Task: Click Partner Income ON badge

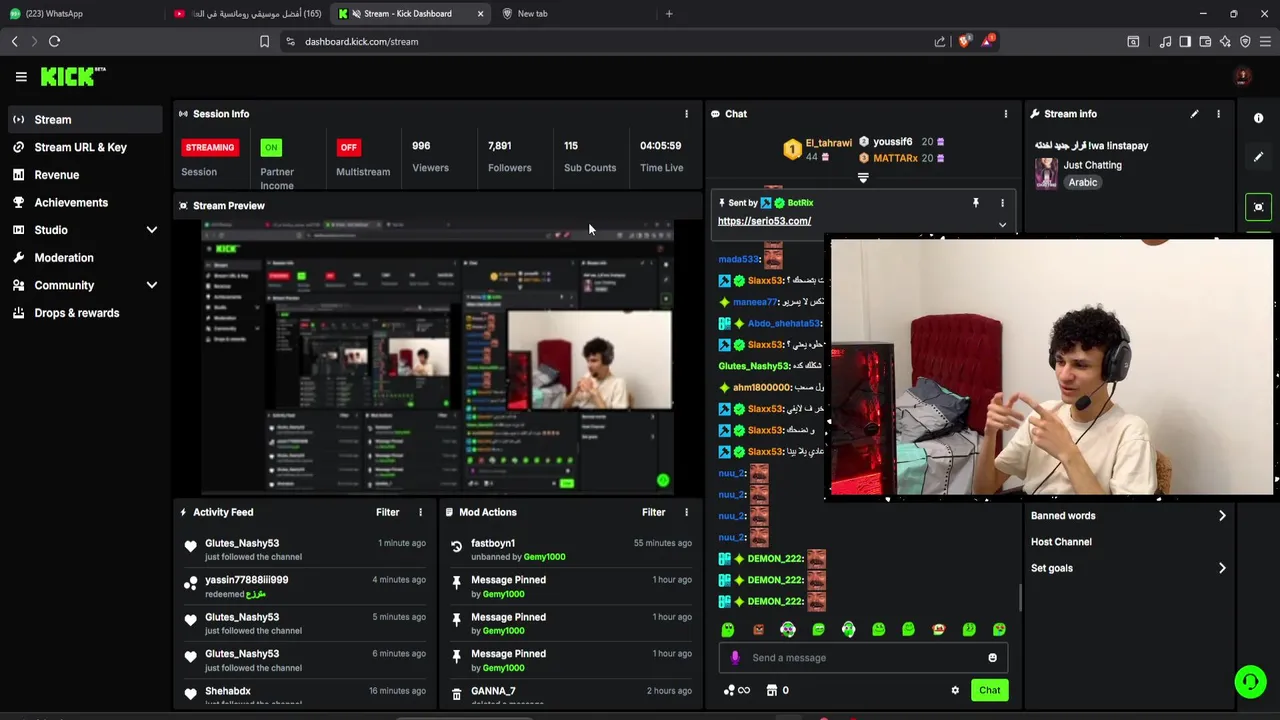Action: [270, 147]
